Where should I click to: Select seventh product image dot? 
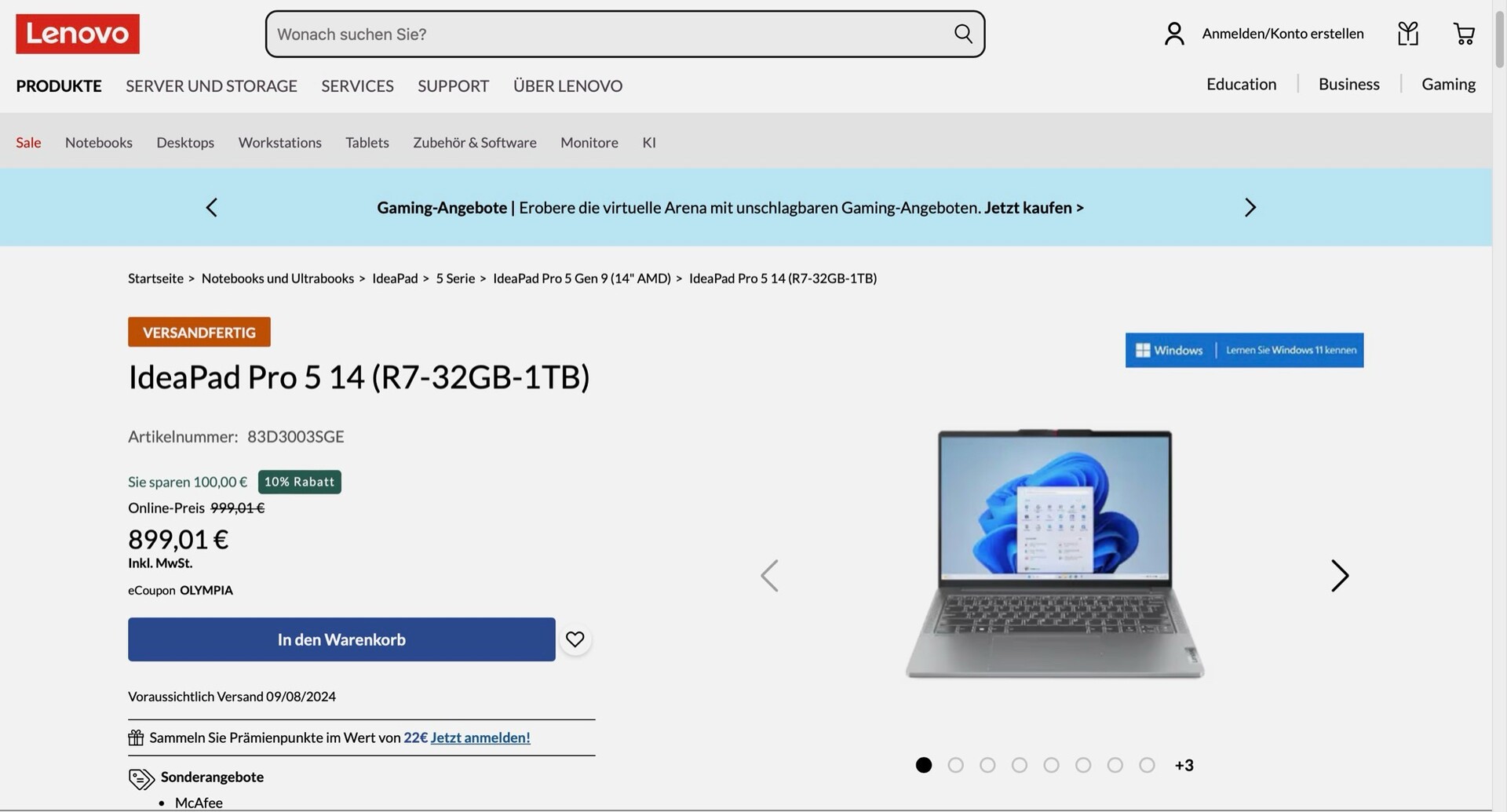click(x=1115, y=765)
